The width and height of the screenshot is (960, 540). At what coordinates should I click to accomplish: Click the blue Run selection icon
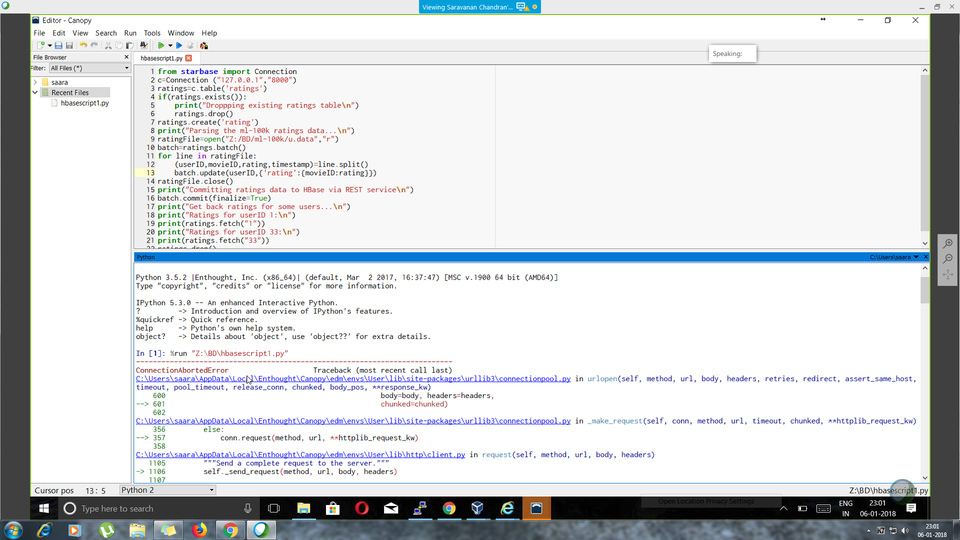click(x=179, y=45)
